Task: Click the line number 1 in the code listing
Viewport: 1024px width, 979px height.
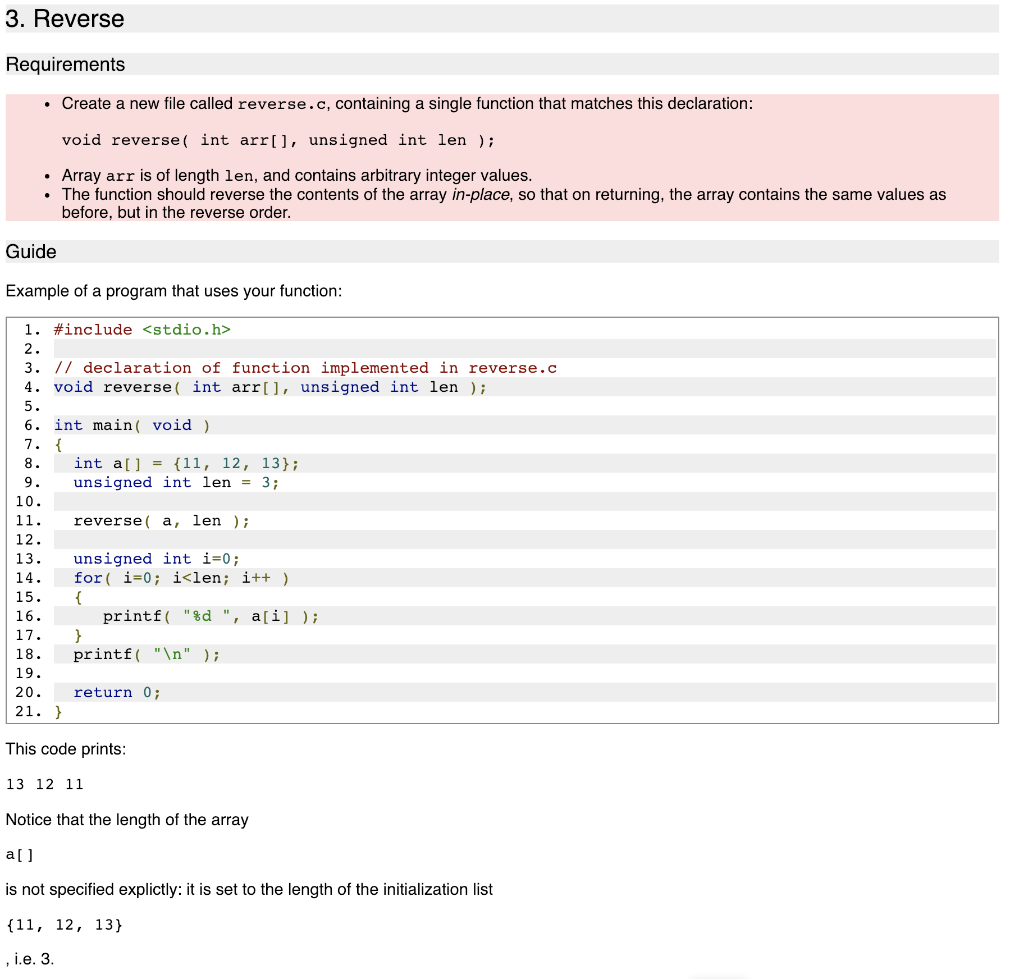Action: [x=28, y=329]
